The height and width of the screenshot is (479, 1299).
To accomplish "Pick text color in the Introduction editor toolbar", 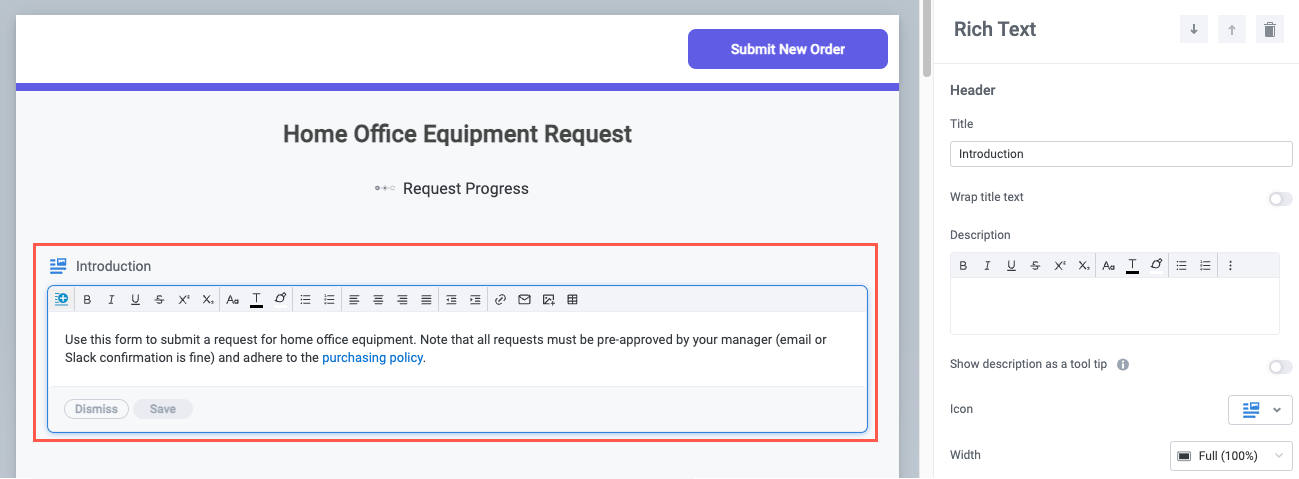I will click(x=257, y=299).
